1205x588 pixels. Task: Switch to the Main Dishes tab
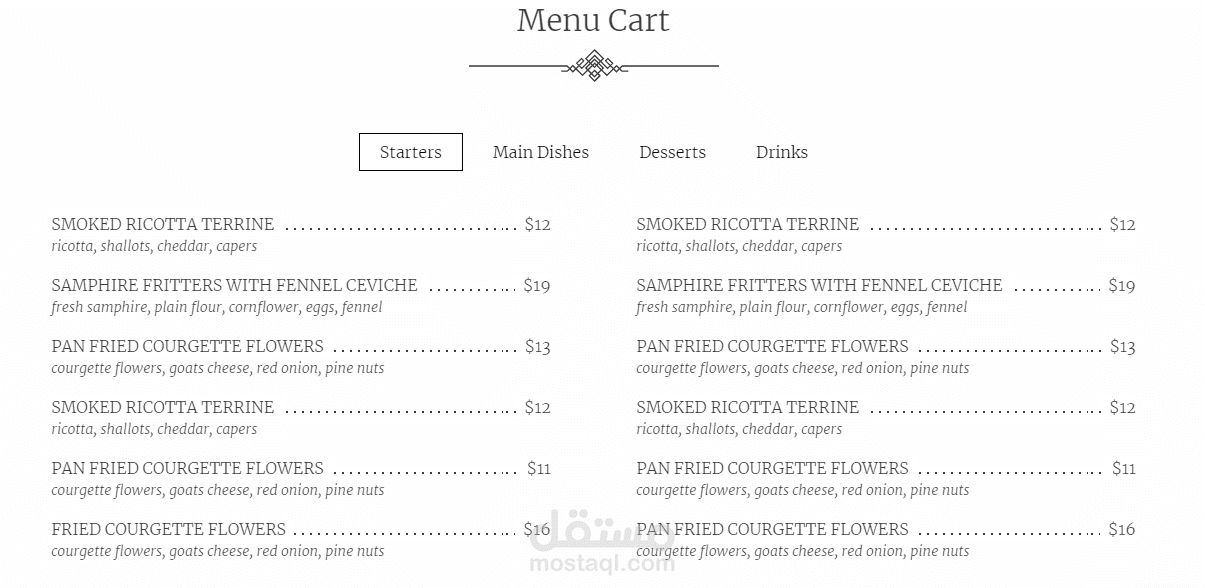tap(540, 152)
